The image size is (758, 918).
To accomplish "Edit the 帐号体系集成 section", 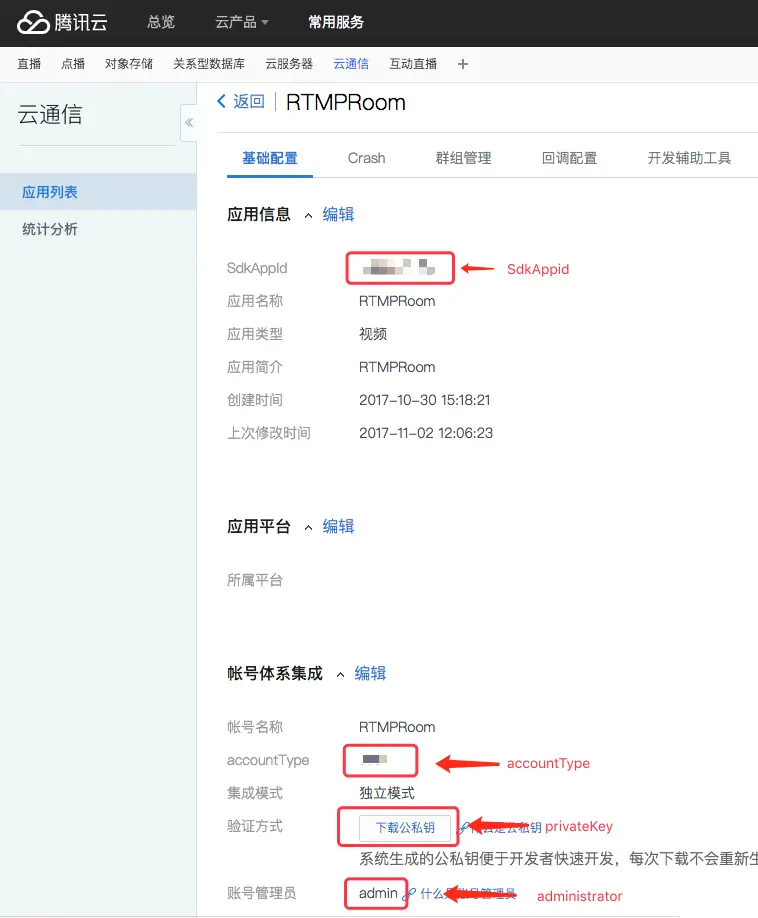I will coord(371,673).
